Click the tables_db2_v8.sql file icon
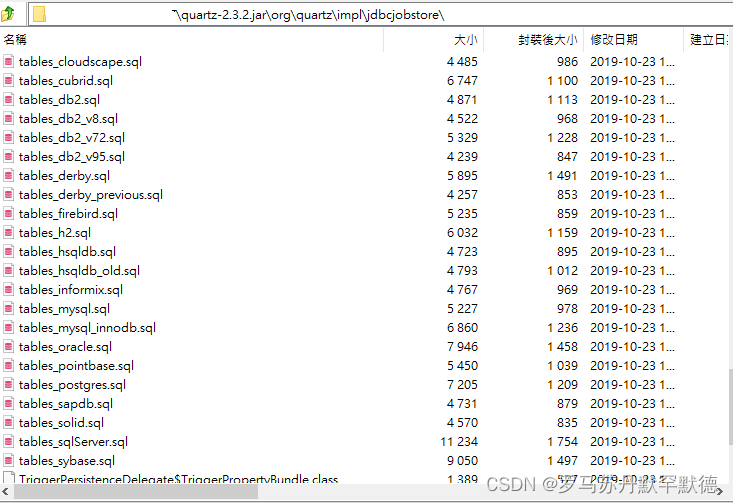 click(8, 119)
